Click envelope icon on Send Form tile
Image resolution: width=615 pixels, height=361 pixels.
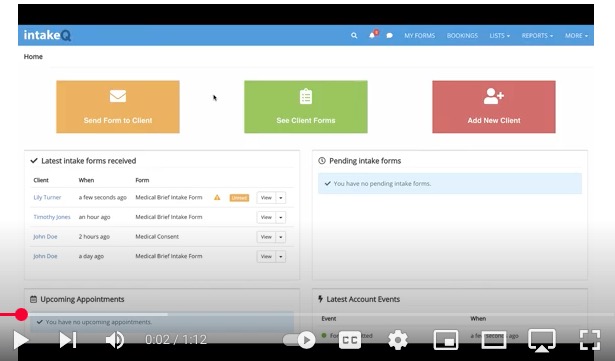(118, 96)
